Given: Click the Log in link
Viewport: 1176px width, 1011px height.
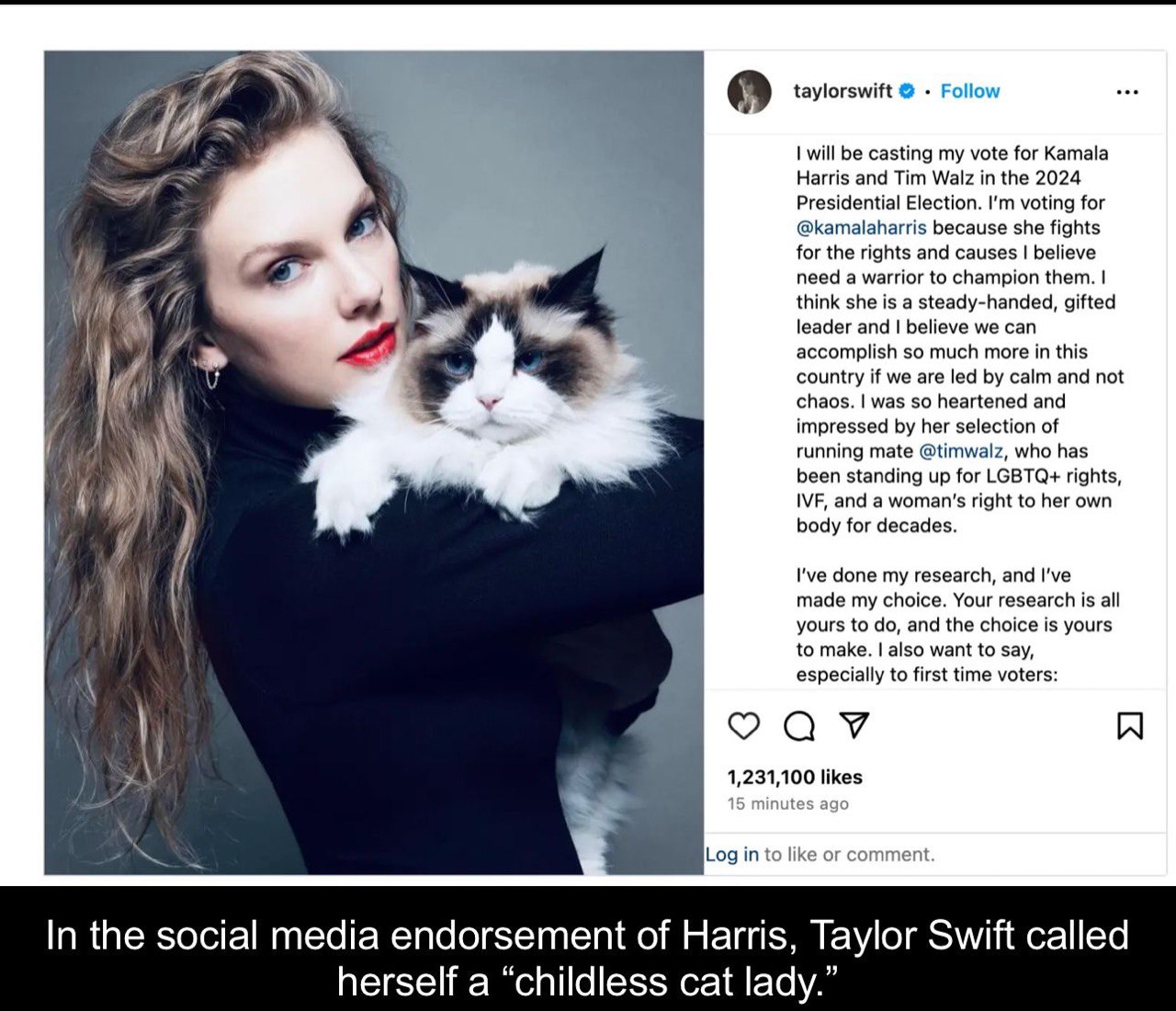Looking at the screenshot, I should click(732, 855).
